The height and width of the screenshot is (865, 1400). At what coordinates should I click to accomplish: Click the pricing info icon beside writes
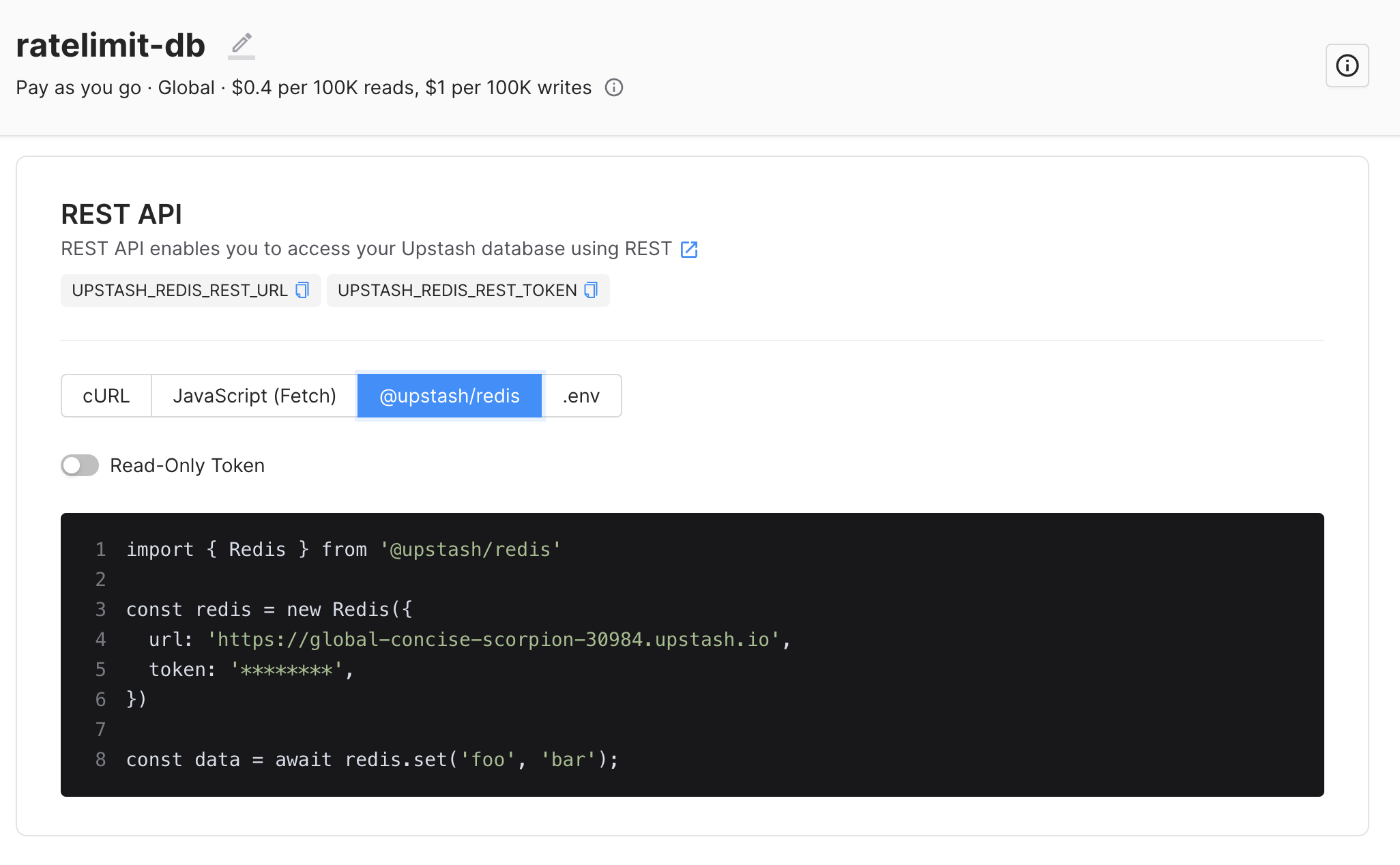[x=614, y=88]
